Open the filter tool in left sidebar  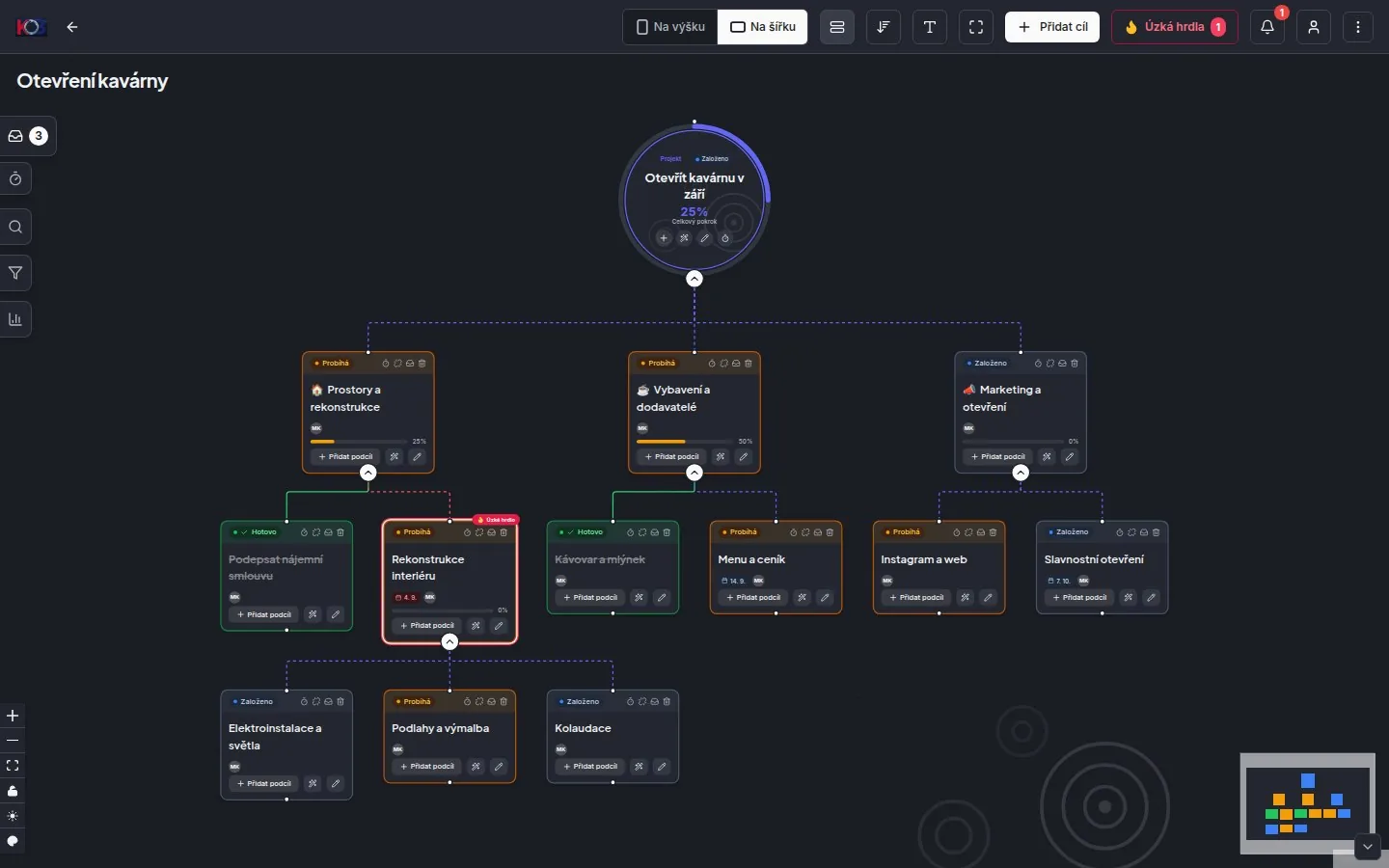tap(15, 273)
